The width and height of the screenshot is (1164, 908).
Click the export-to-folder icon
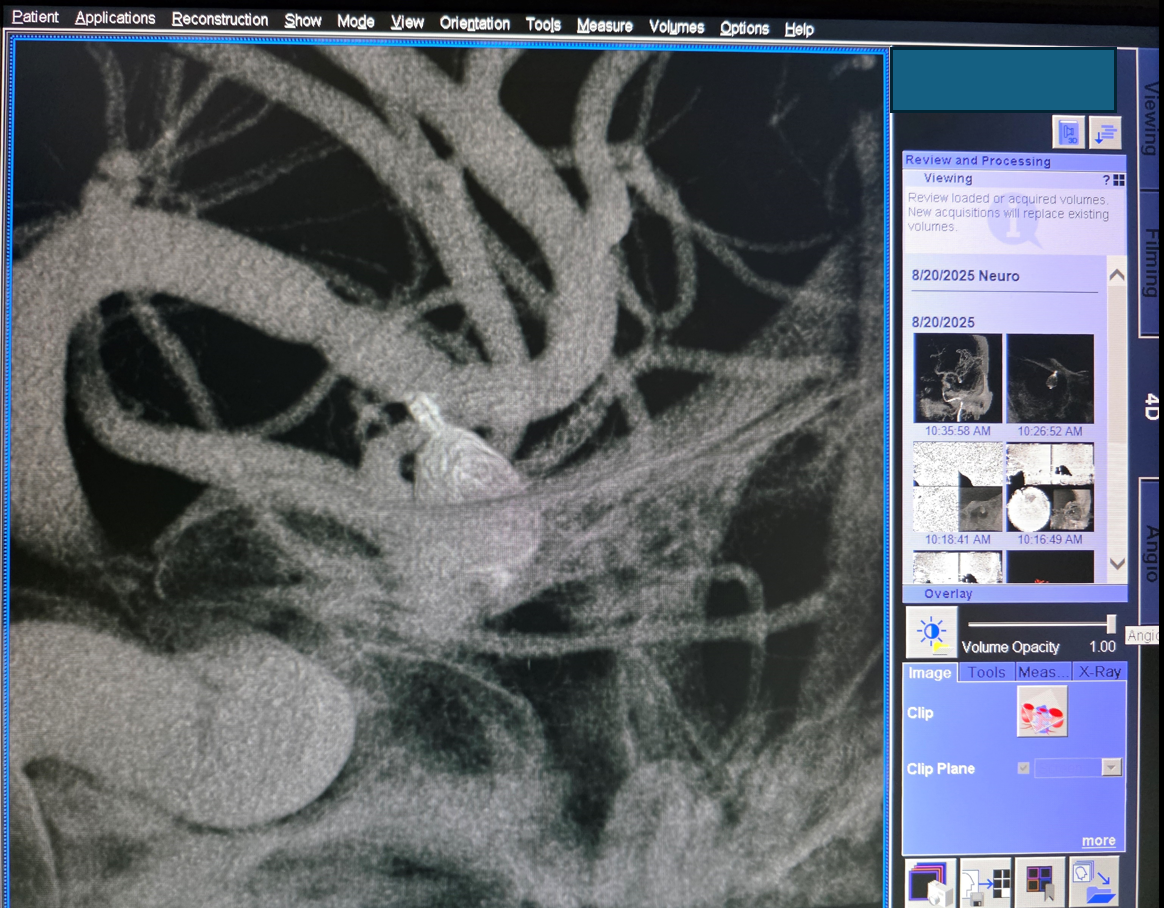[x=1093, y=882]
